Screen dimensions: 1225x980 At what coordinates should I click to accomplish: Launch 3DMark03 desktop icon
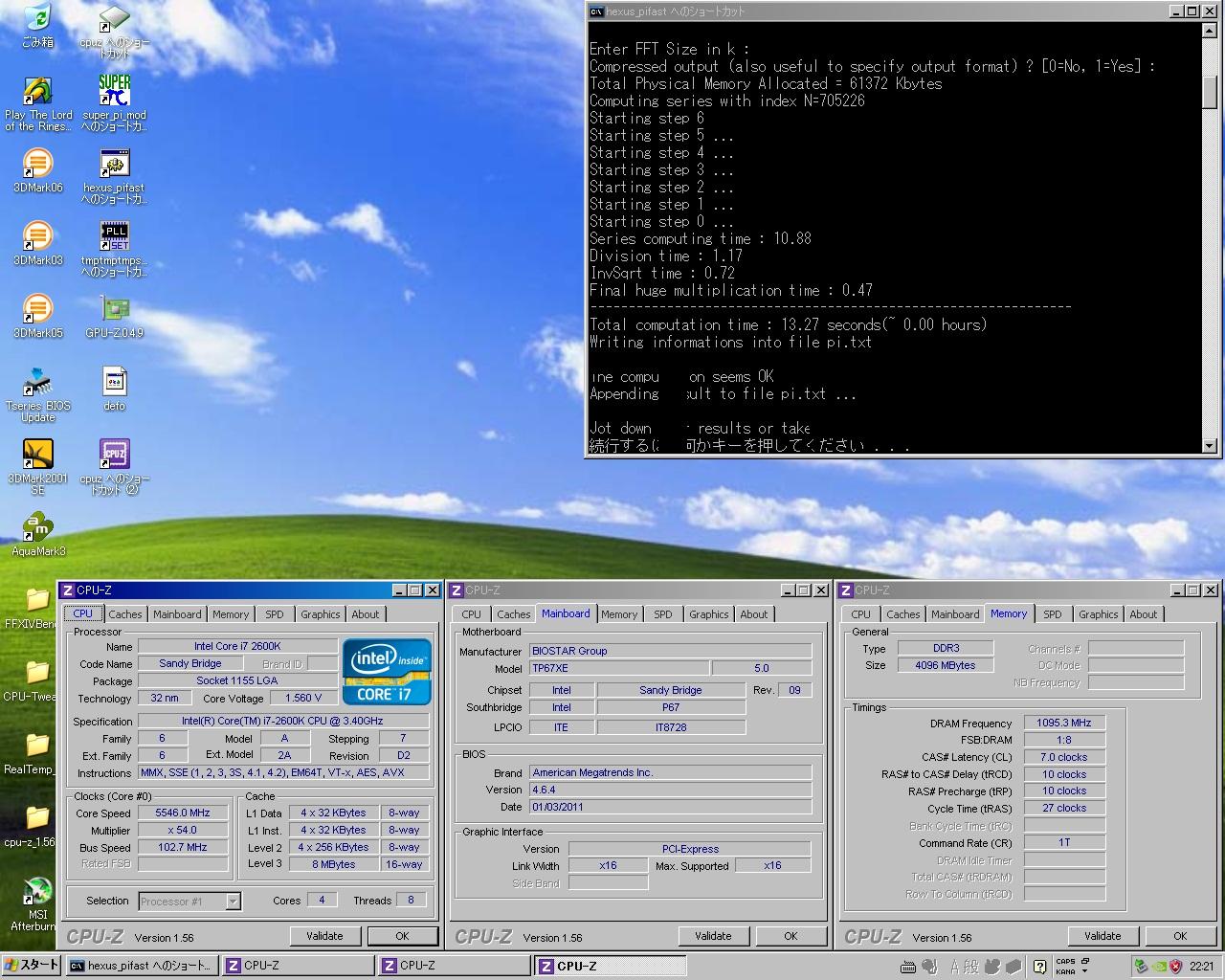click(x=37, y=243)
